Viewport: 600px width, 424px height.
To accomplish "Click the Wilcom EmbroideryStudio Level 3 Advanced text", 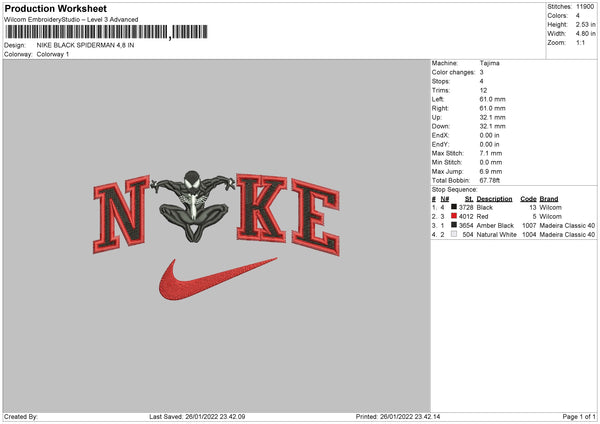I will click(71, 20).
